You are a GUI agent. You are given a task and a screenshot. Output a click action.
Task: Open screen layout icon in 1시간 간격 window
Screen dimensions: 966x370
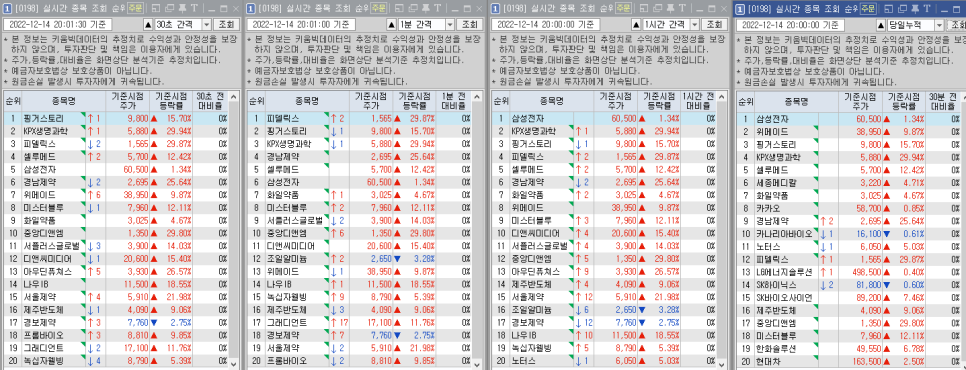click(x=645, y=8)
